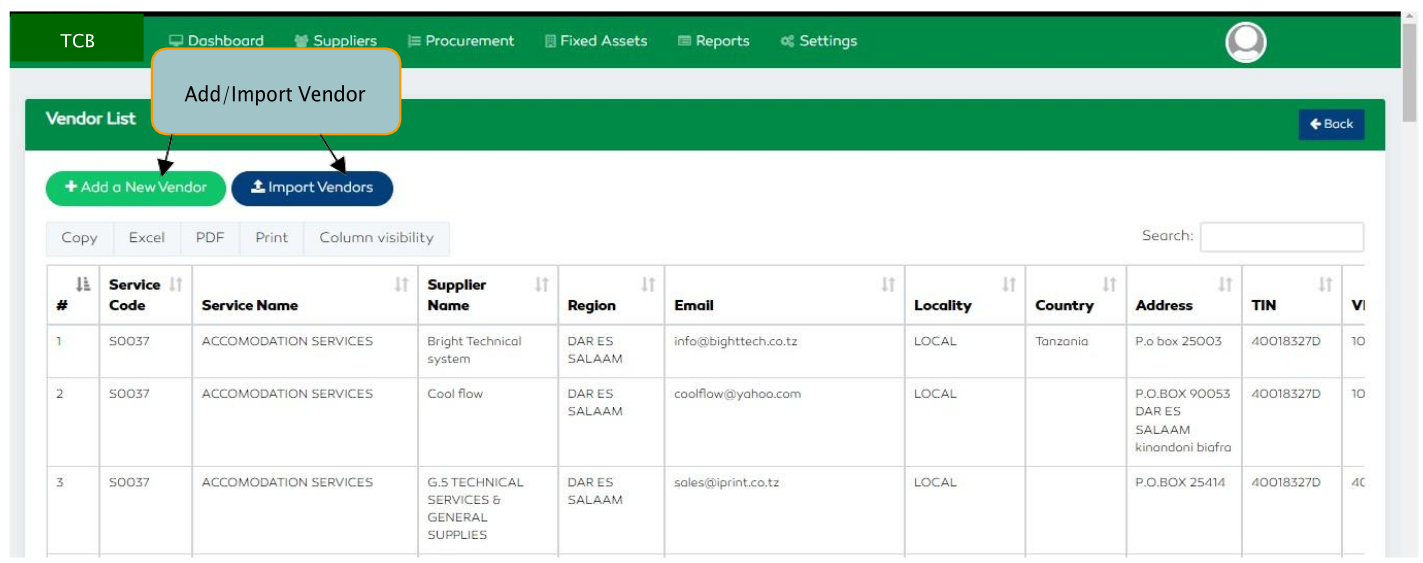Open the Settings menu

click(819, 41)
